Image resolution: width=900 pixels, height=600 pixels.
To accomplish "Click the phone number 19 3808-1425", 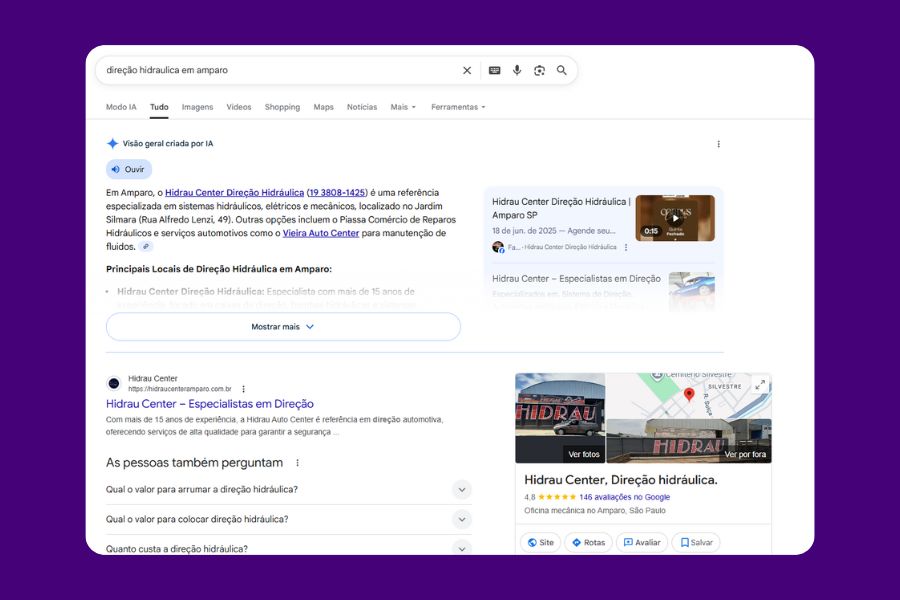I will pos(337,192).
